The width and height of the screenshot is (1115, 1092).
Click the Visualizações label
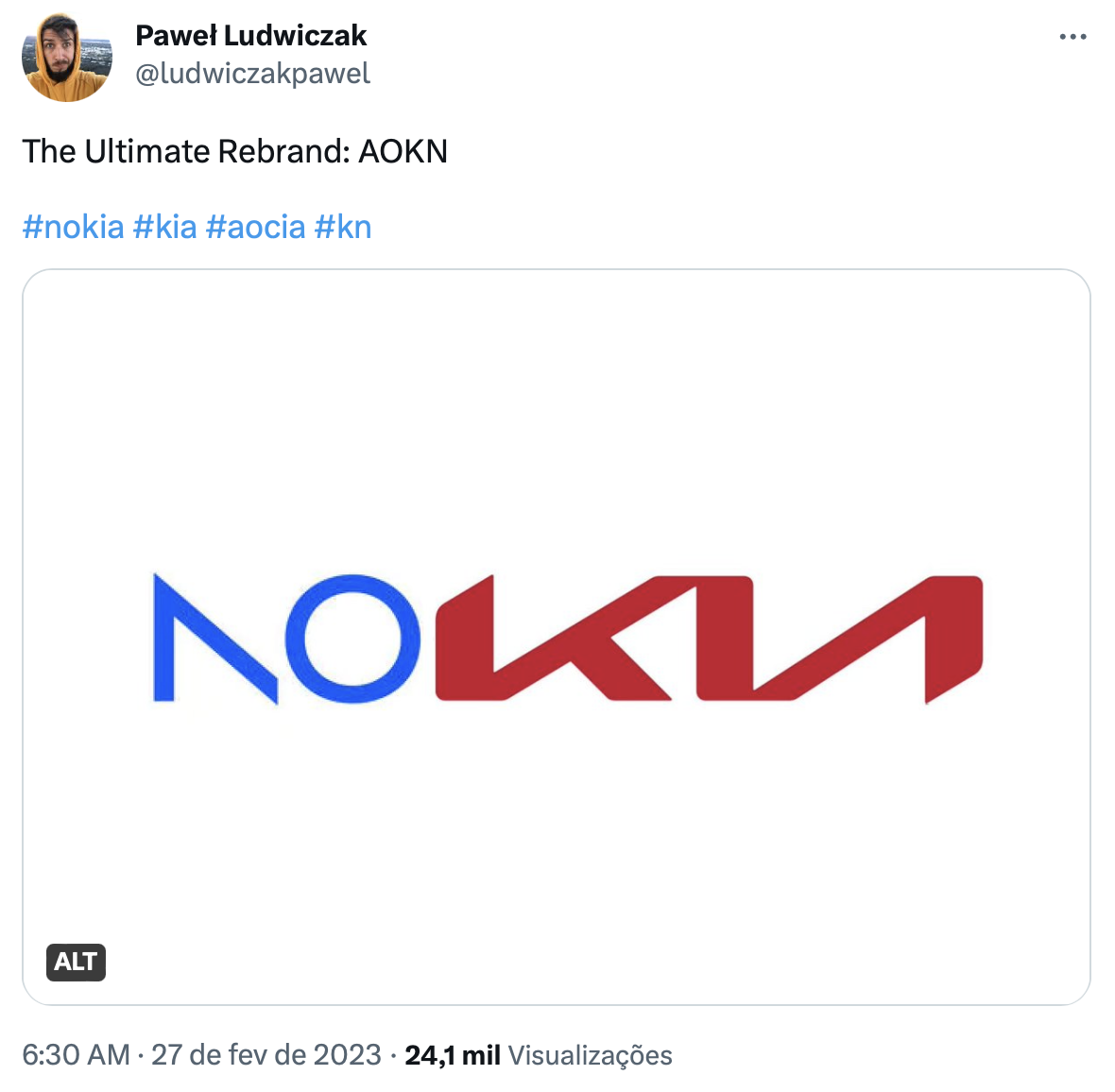(590, 1055)
